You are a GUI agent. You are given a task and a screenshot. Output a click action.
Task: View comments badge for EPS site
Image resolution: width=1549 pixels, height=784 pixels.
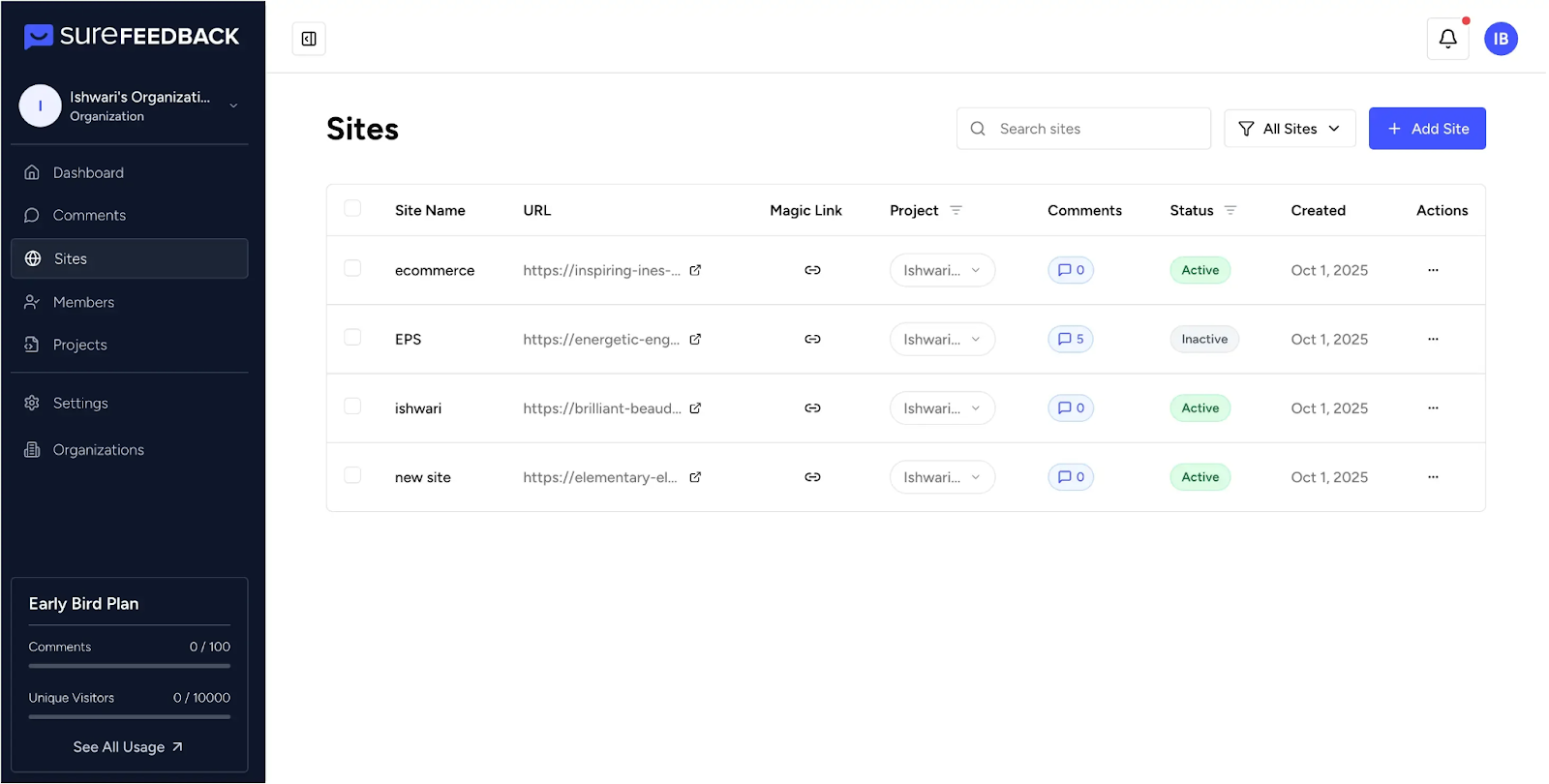pos(1071,340)
